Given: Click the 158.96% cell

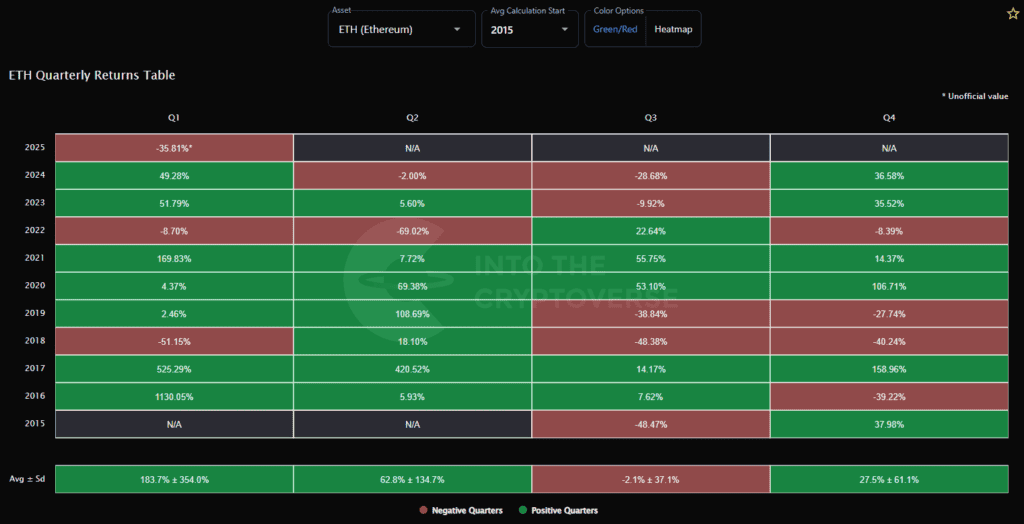Looking at the screenshot, I should tap(889, 369).
